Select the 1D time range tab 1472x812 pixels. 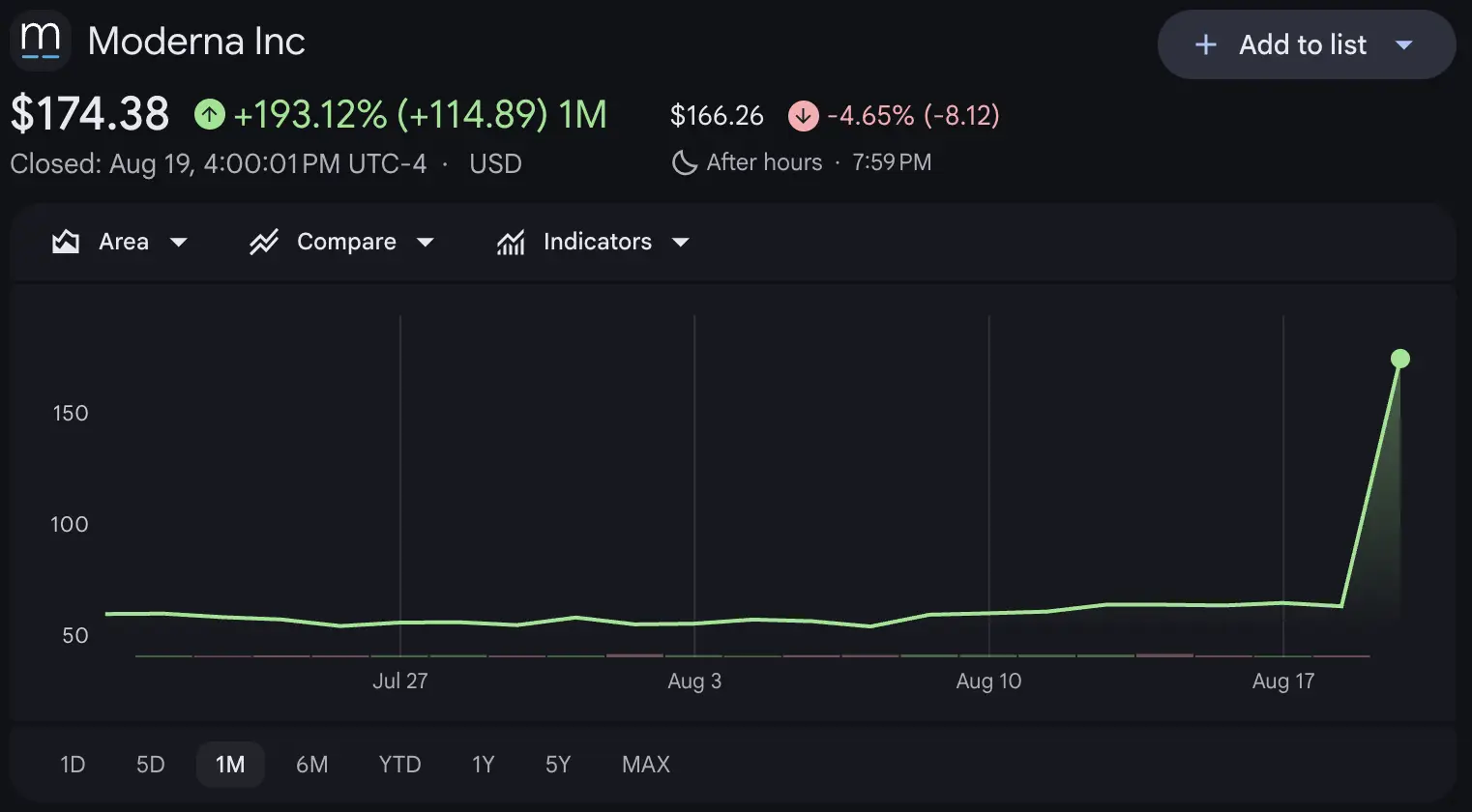click(73, 765)
